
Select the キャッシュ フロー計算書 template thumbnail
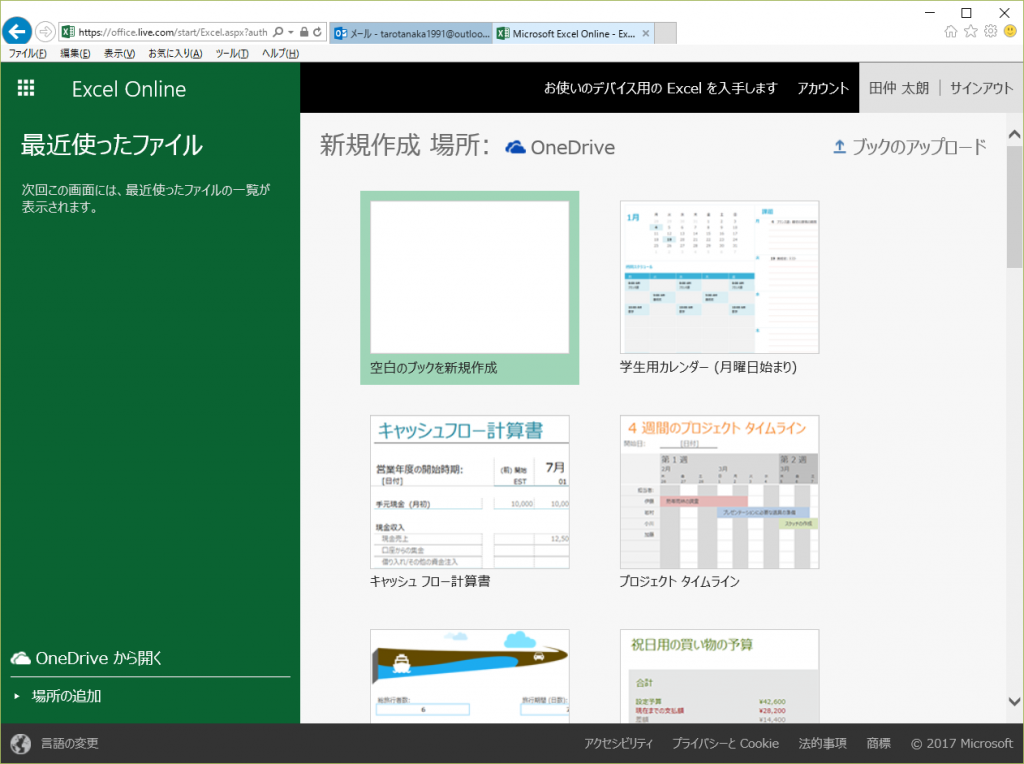(x=470, y=492)
